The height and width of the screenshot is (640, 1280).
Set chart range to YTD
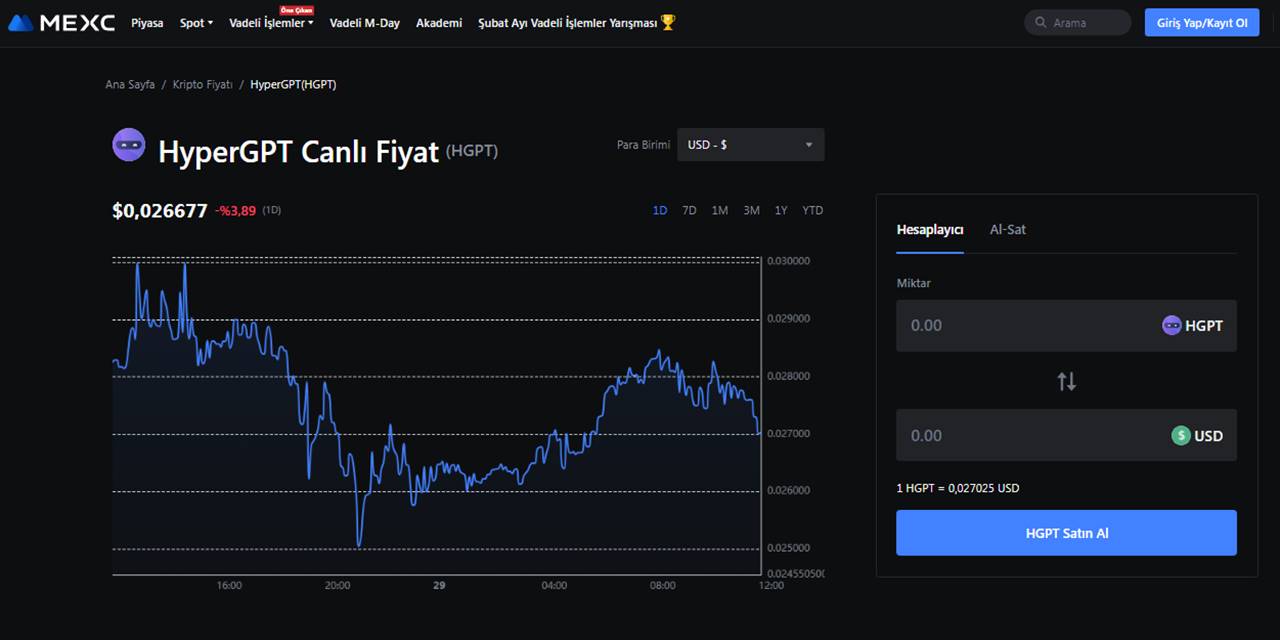(x=812, y=210)
